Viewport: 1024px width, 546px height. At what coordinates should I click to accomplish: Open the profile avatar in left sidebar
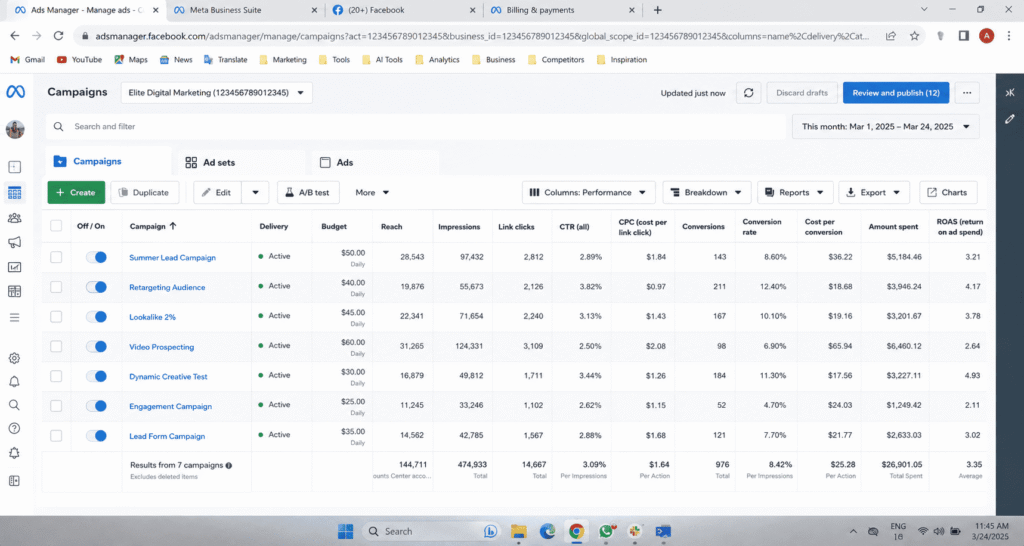15,129
